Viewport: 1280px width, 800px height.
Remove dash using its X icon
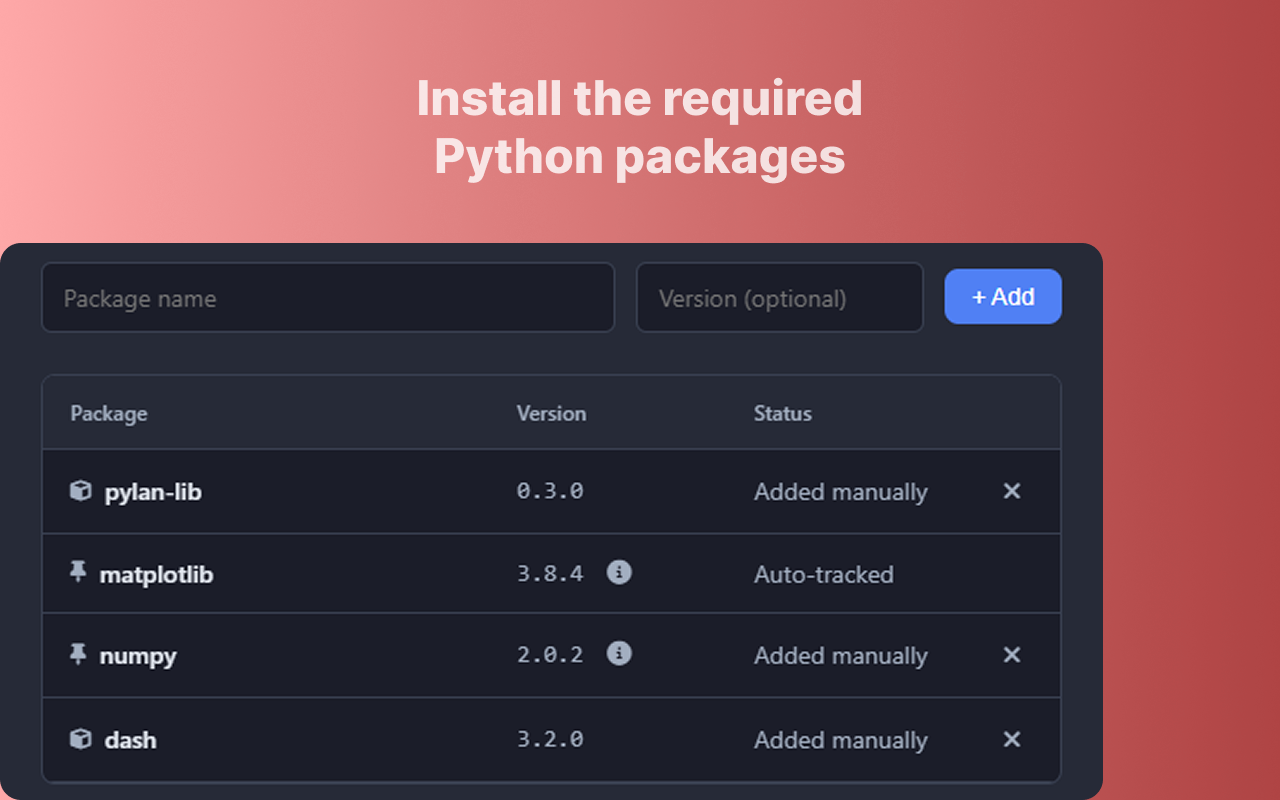[1011, 740]
